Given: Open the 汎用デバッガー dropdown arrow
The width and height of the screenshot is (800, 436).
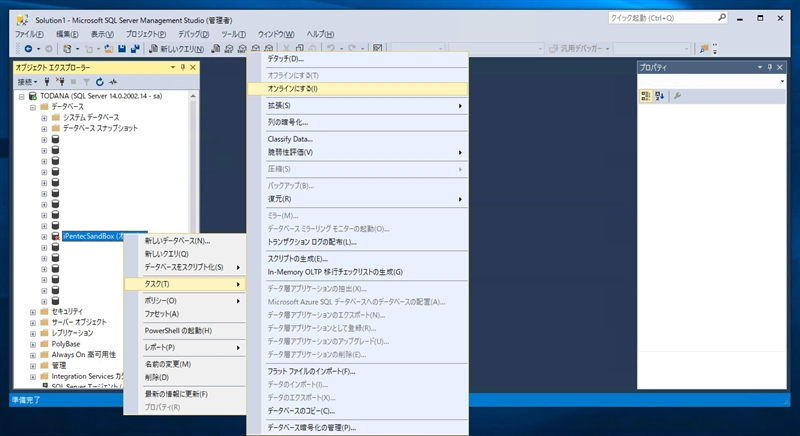Looking at the screenshot, I should click(x=607, y=48).
